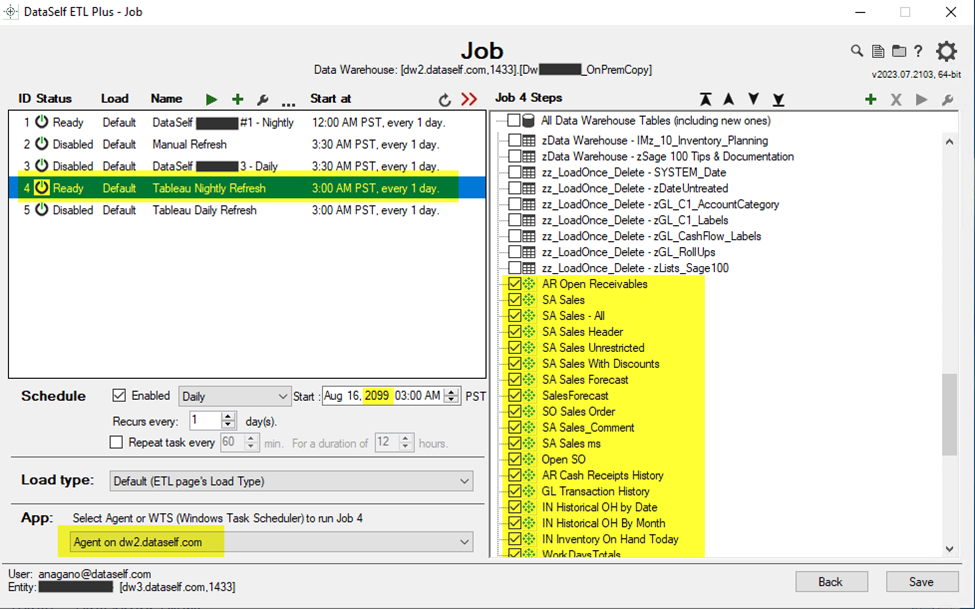Expand the Agent on dw2.dataself.com dropdown
Viewport: 975px width, 609px height.
tap(464, 542)
